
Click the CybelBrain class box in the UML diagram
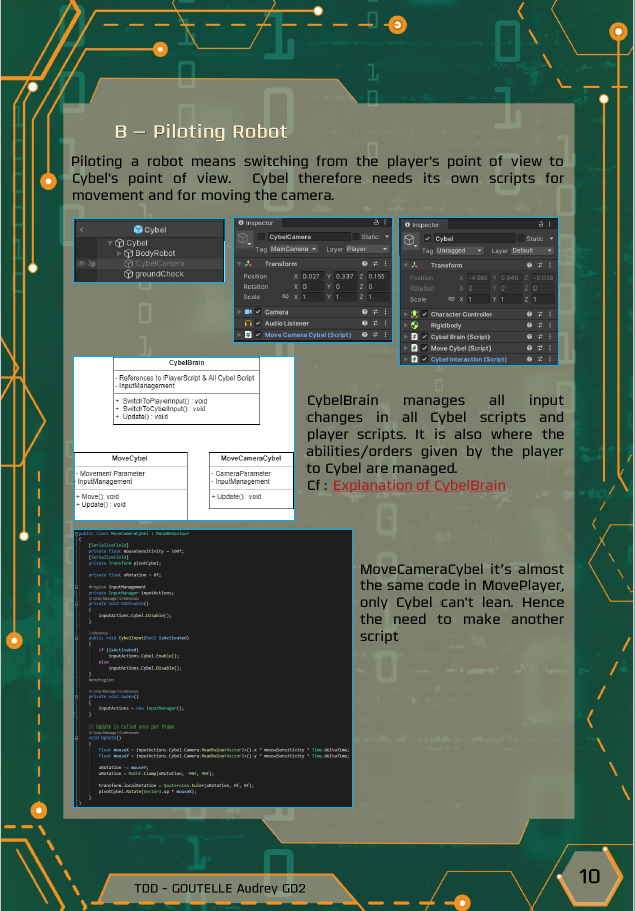[x=186, y=390]
